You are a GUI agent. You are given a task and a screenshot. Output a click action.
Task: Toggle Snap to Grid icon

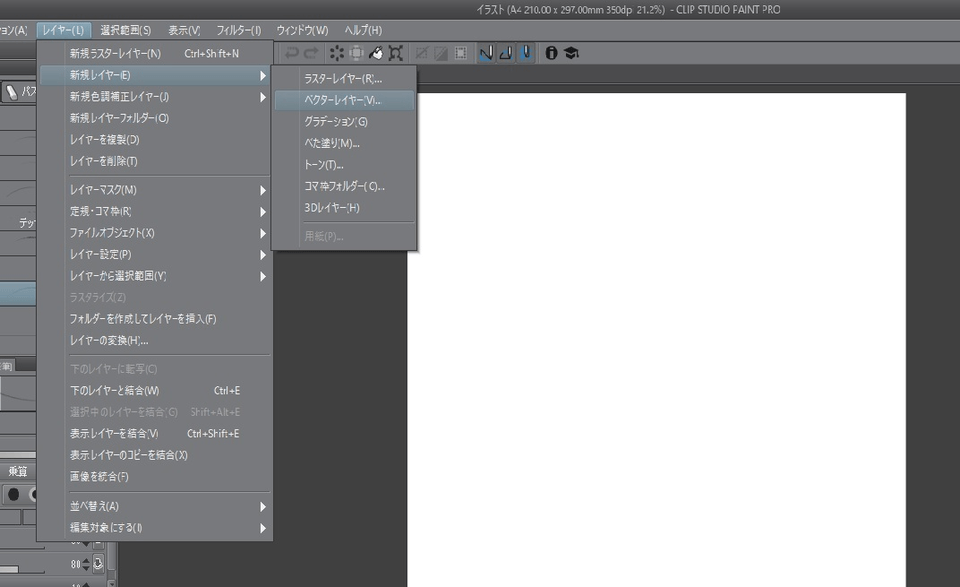click(524, 53)
